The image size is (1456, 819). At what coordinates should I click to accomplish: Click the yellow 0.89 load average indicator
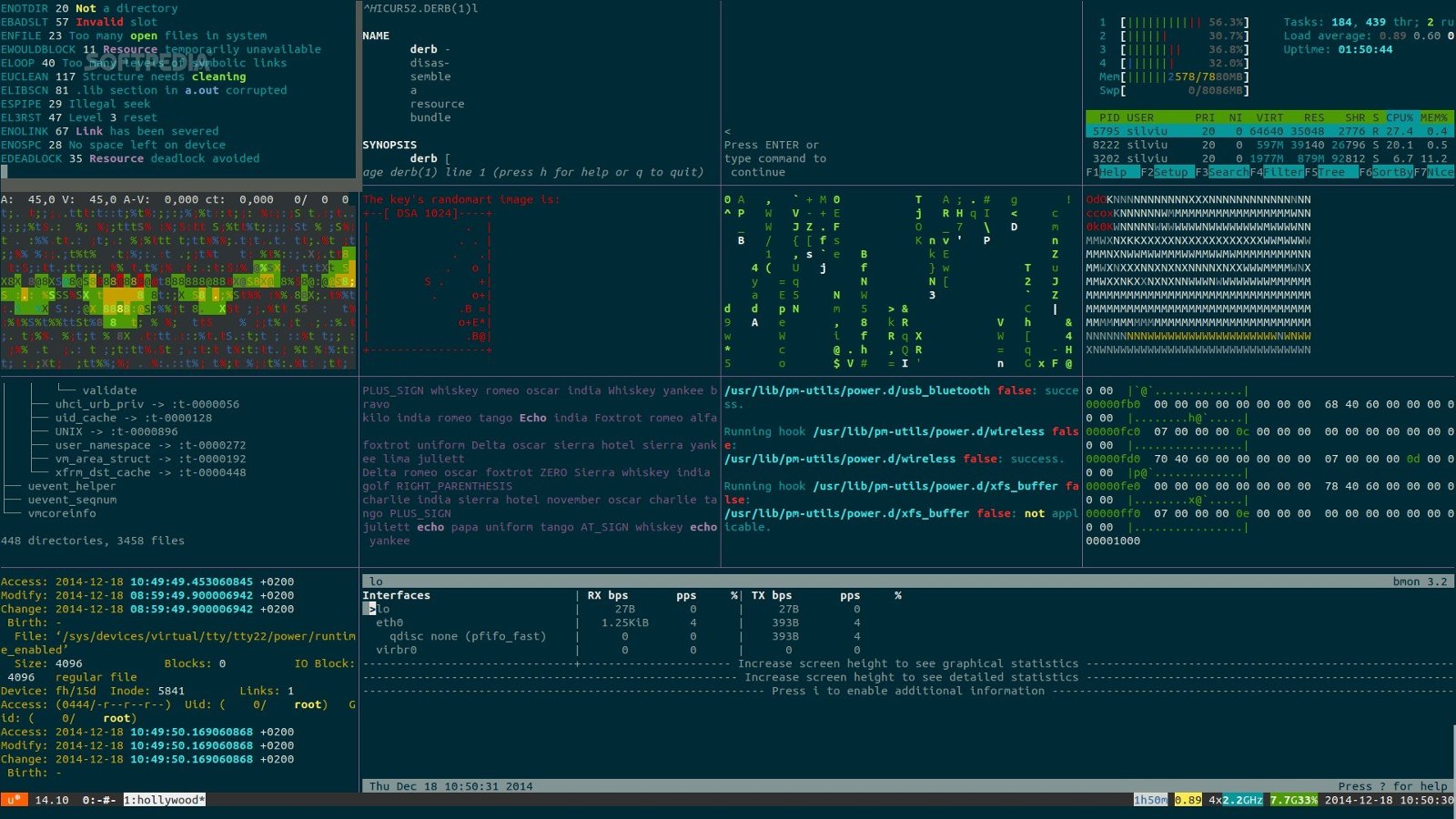pos(1188,800)
